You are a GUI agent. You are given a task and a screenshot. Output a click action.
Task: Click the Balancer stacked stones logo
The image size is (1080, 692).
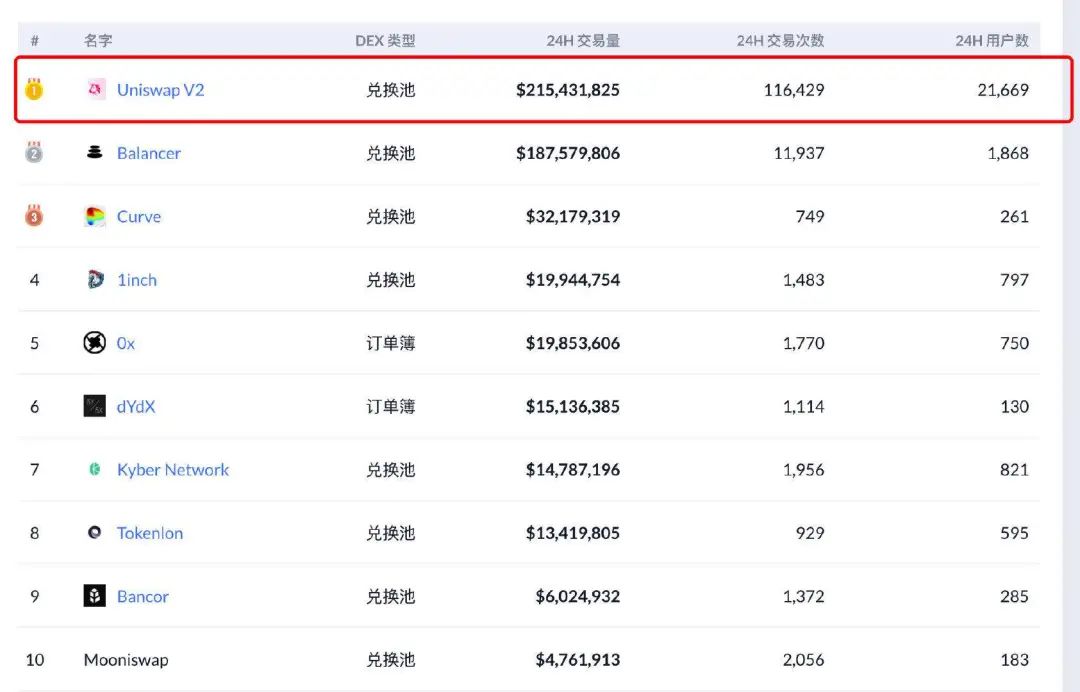click(x=94, y=152)
